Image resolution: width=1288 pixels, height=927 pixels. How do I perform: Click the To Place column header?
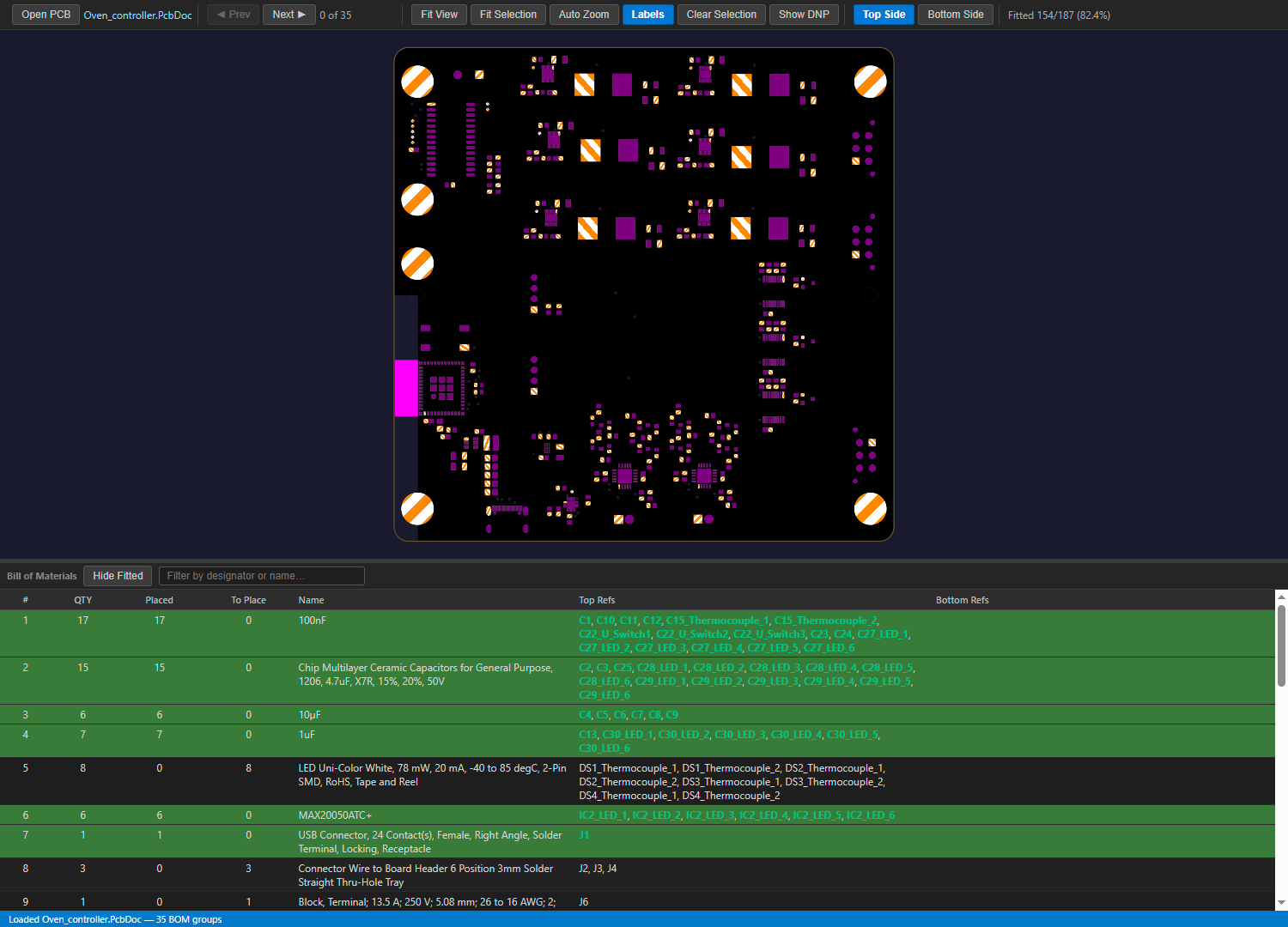(248, 600)
